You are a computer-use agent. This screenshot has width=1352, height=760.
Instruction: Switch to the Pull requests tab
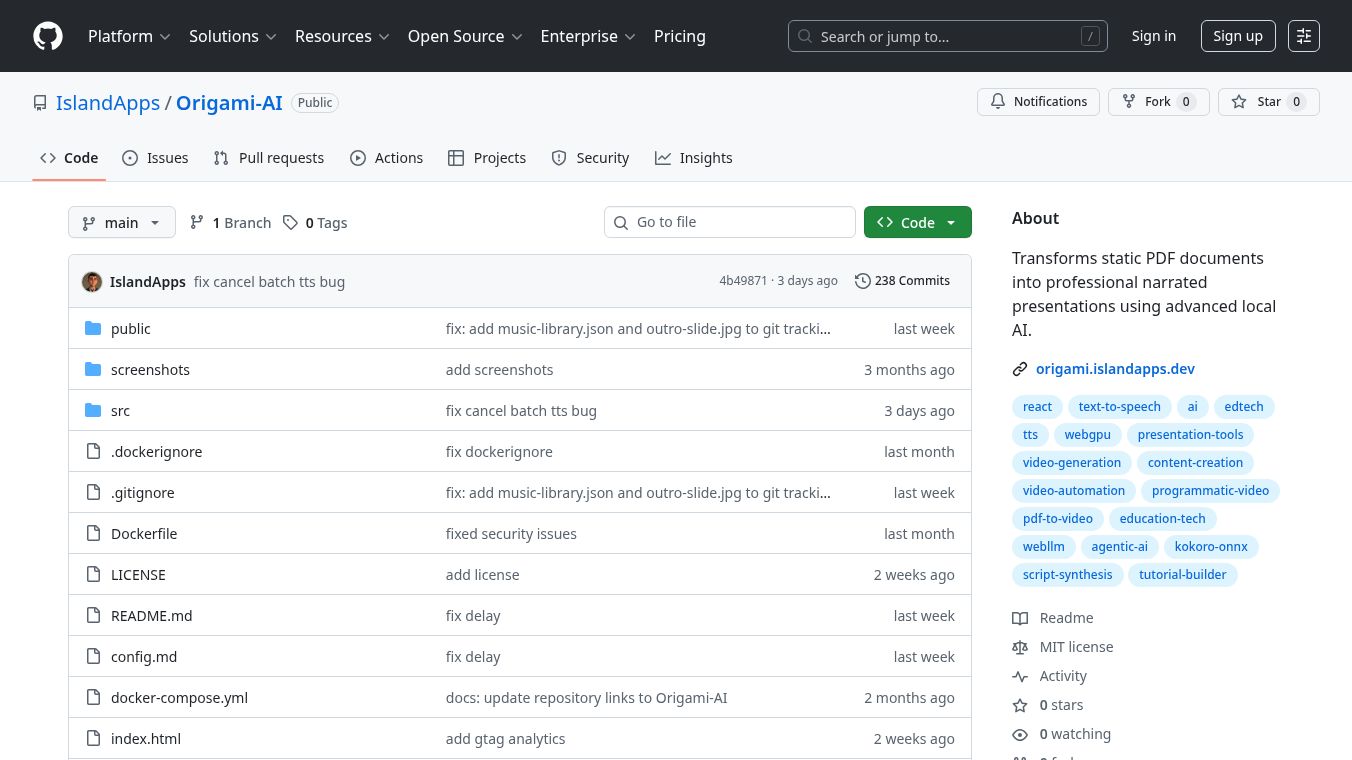pos(269,158)
